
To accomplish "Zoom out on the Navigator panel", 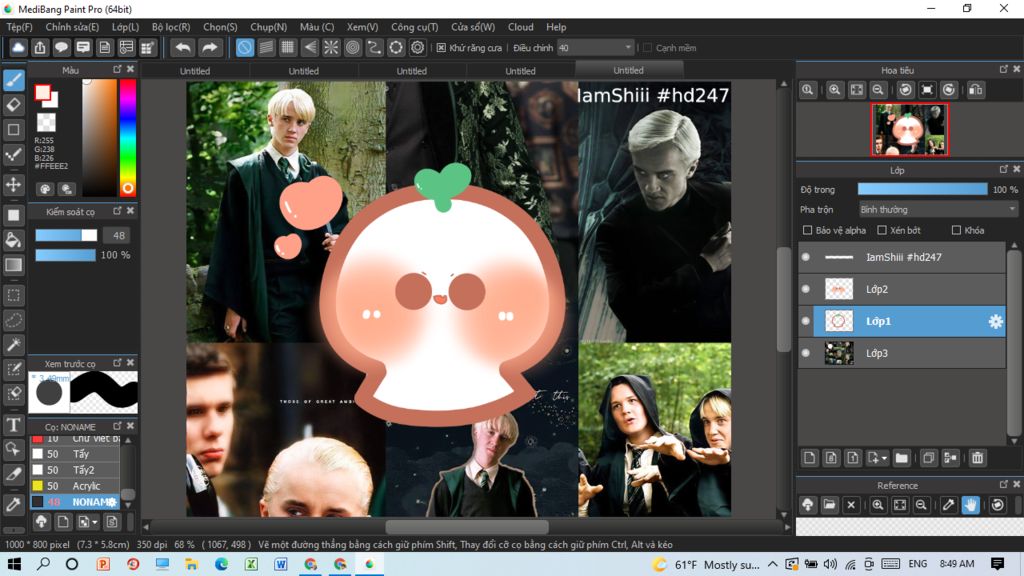I will click(878, 90).
